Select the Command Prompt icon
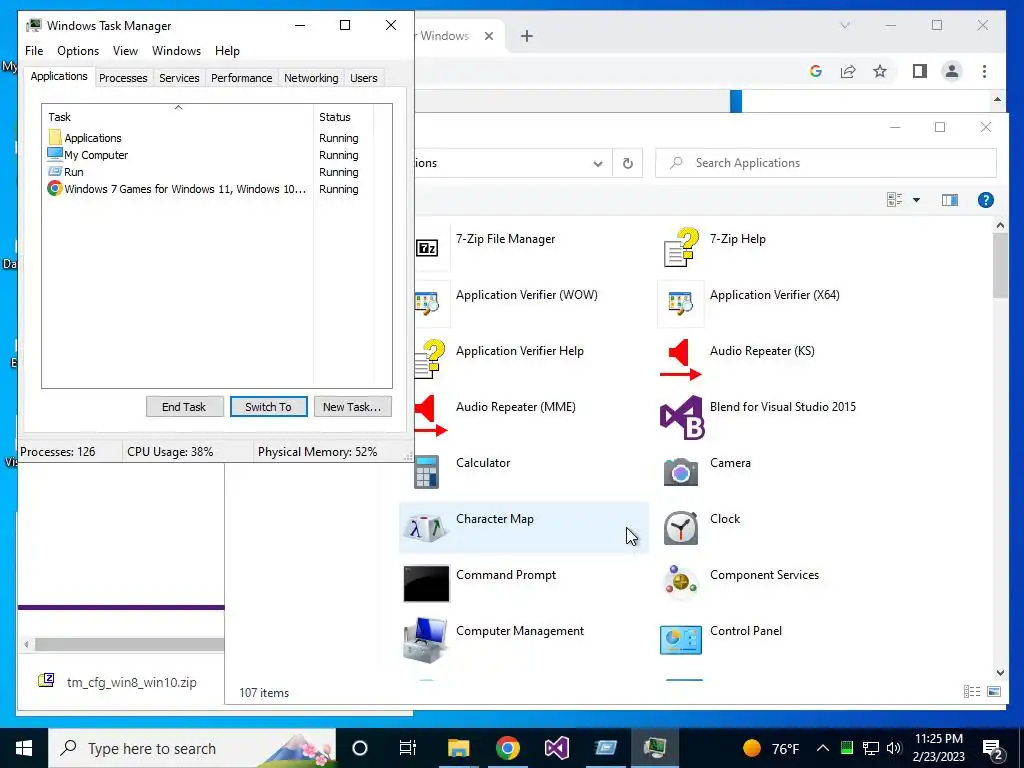 point(426,583)
